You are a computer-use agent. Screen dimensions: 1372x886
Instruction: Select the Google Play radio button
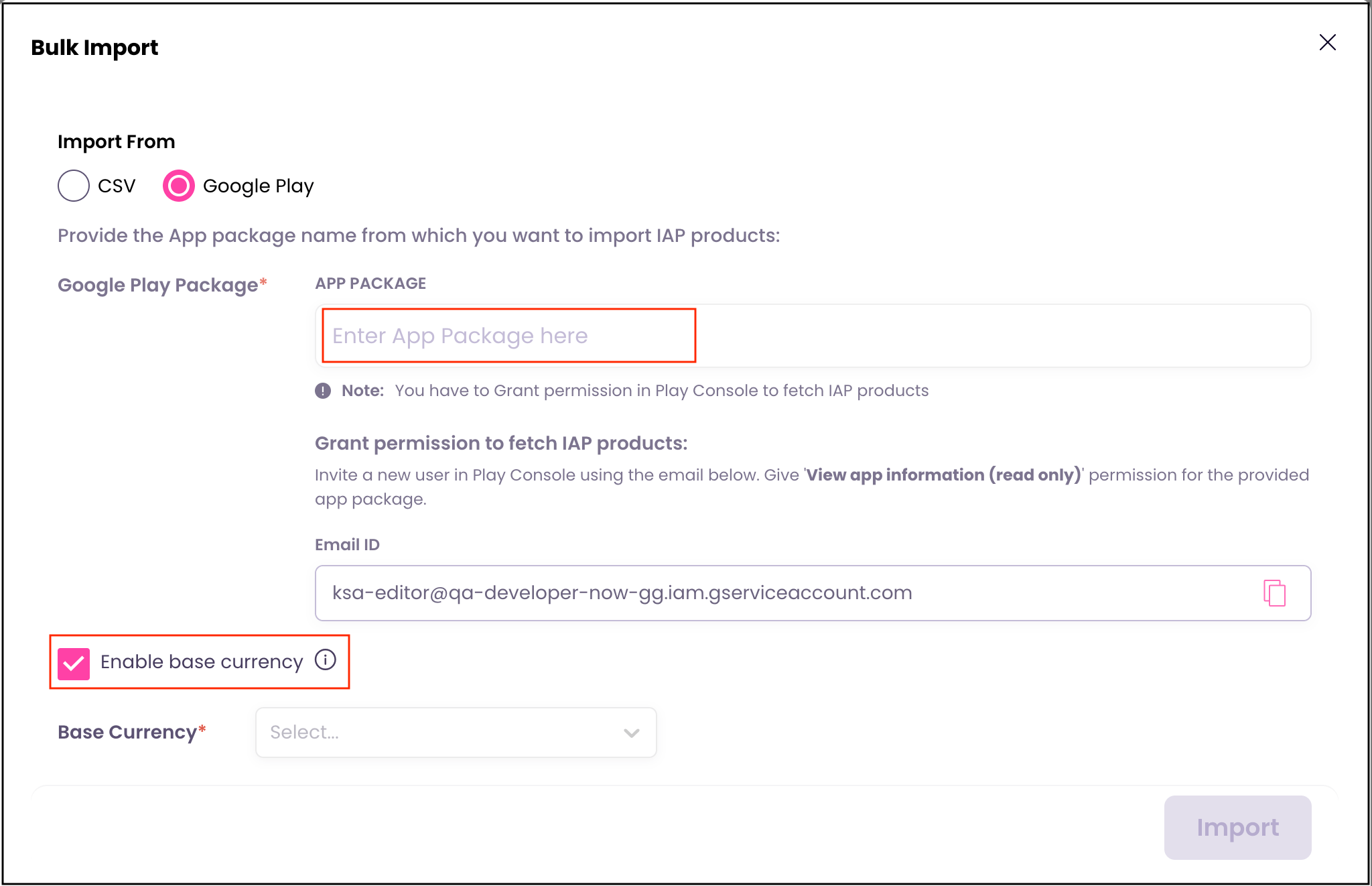pos(179,186)
